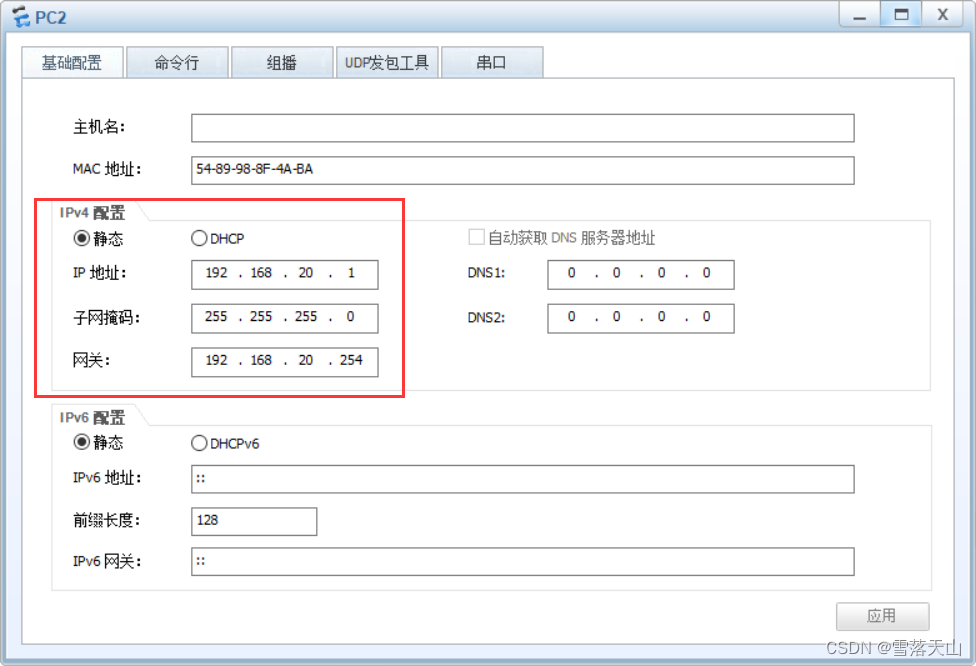Click the 前缀长度 field showing 128
Viewport: 976px width, 666px height.
(254, 521)
